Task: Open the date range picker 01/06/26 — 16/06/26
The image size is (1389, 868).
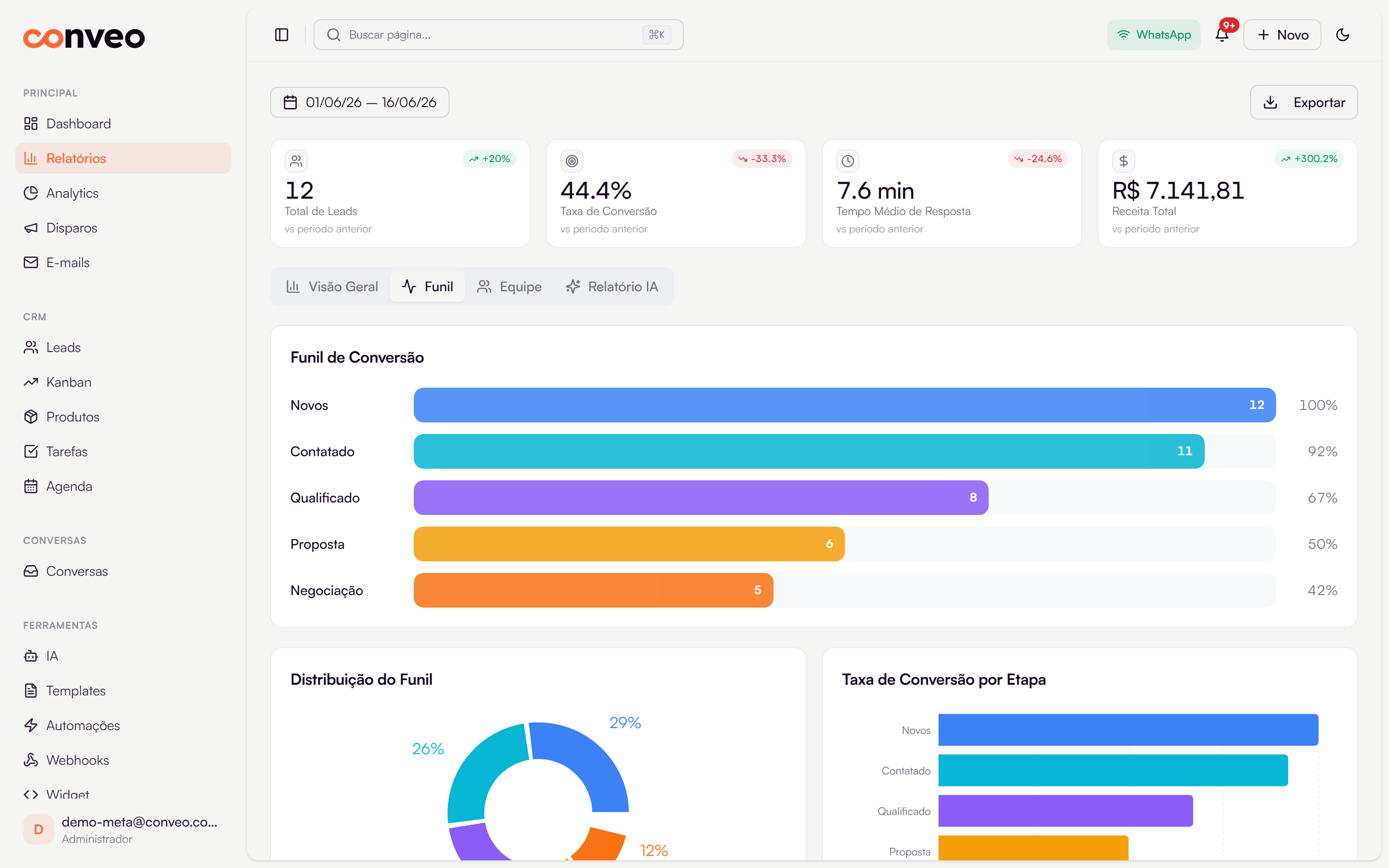Action: [360, 102]
